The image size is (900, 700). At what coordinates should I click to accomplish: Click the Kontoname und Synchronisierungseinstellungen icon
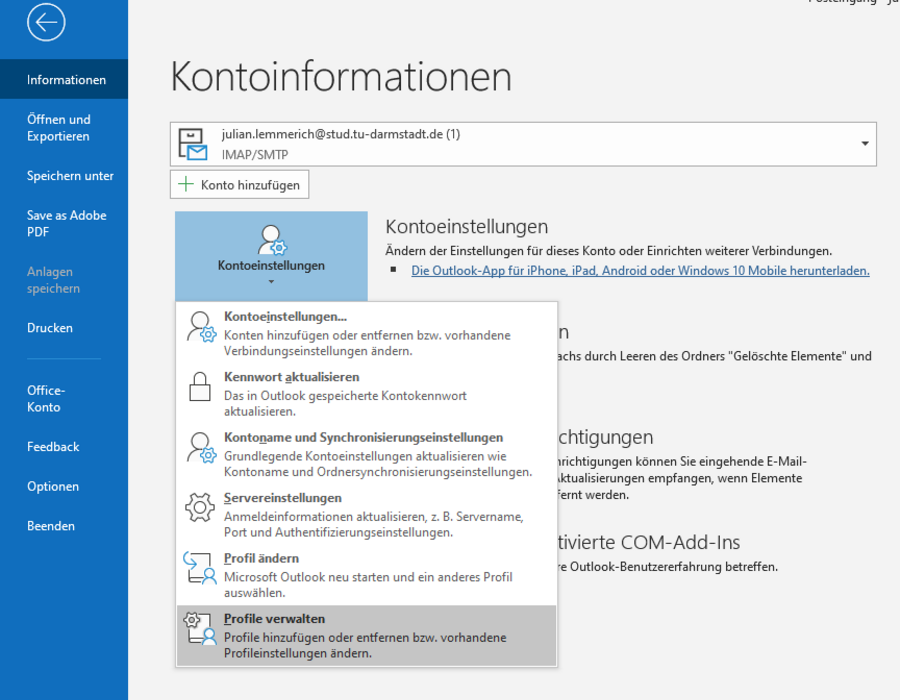click(201, 448)
